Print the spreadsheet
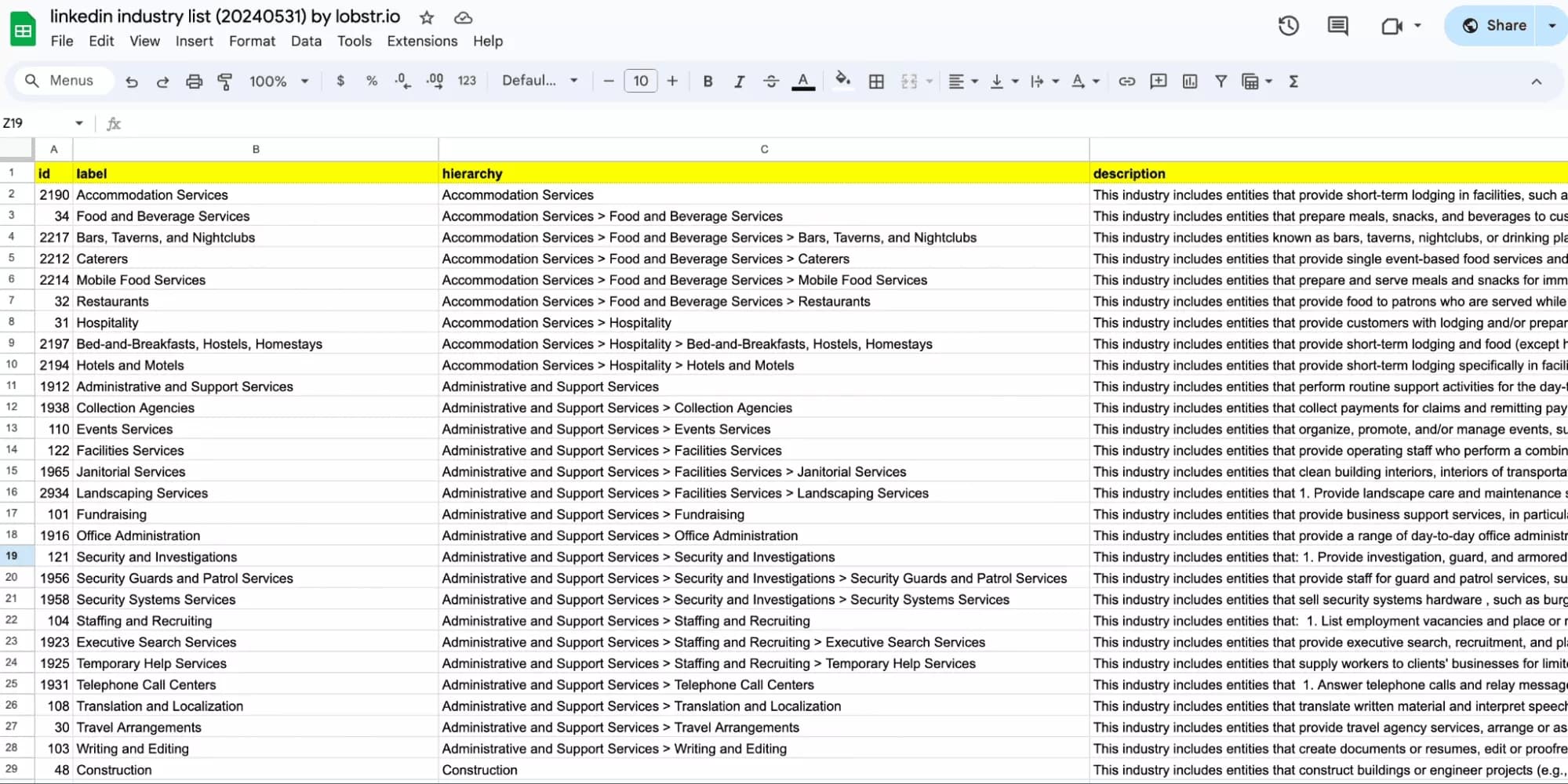 point(194,81)
